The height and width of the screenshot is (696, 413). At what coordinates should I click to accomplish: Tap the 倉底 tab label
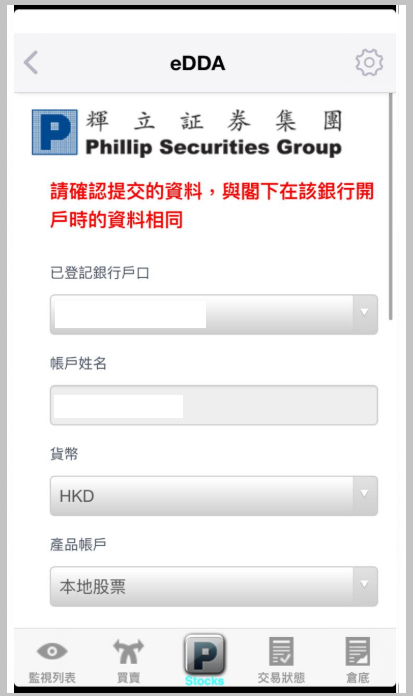(357, 678)
